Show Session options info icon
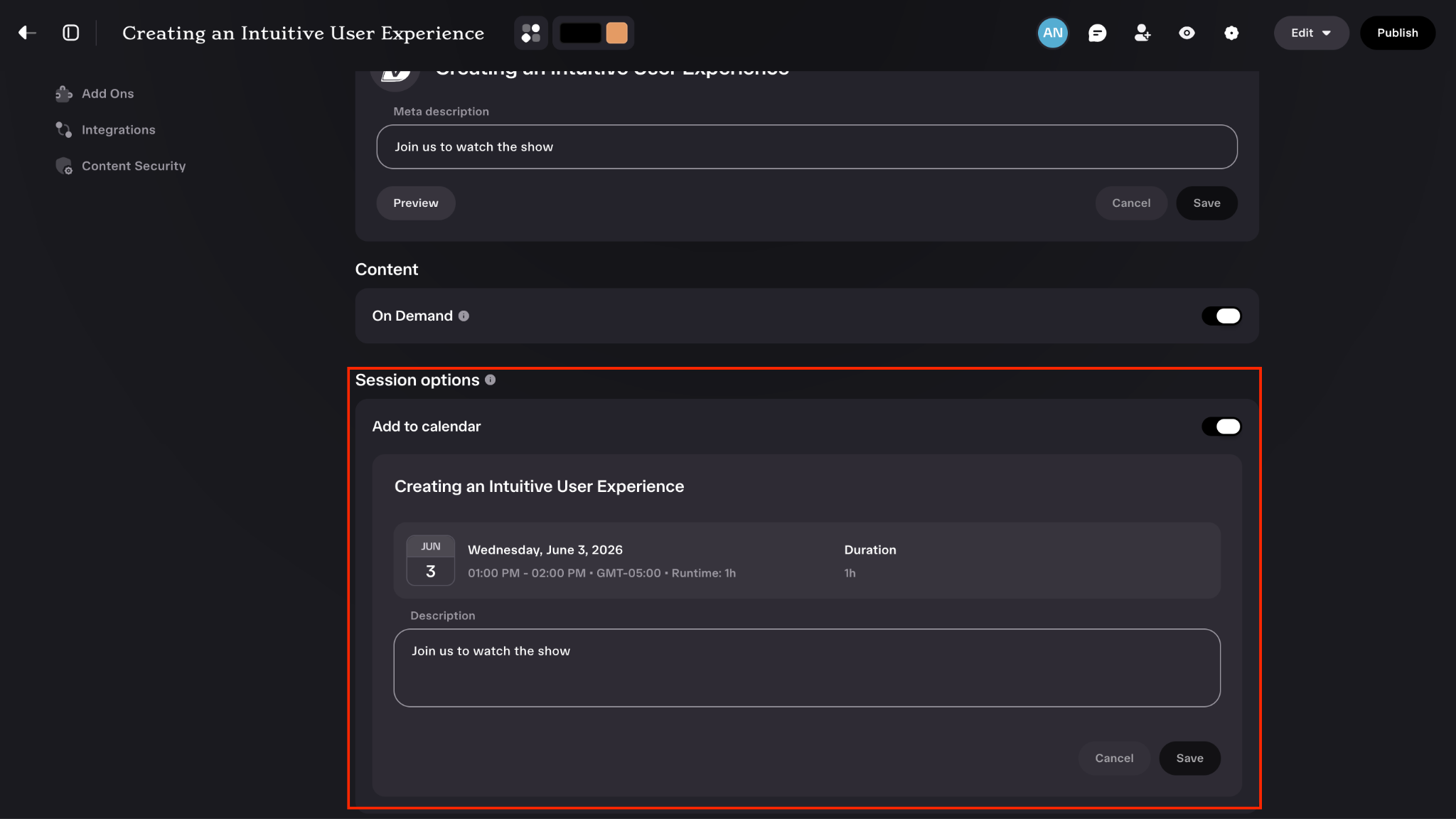The image size is (1456, 819). coord(491,380)
